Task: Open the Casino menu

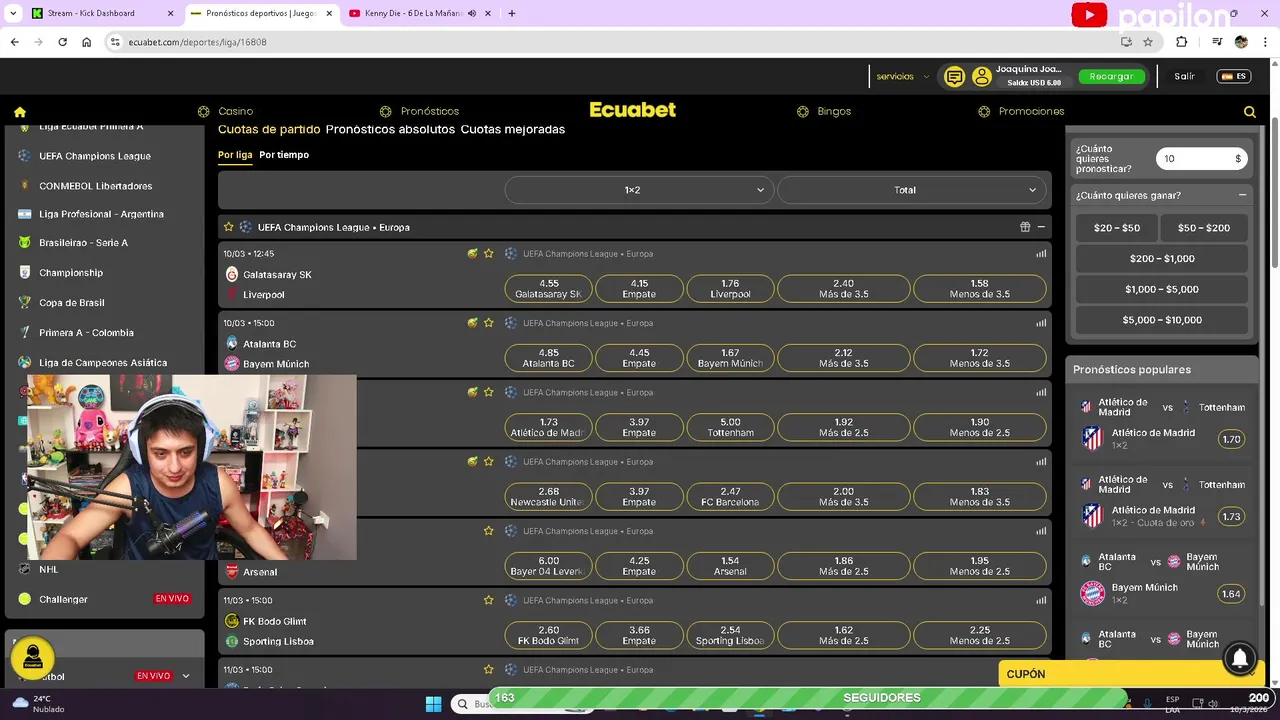Action: [225, 111]
